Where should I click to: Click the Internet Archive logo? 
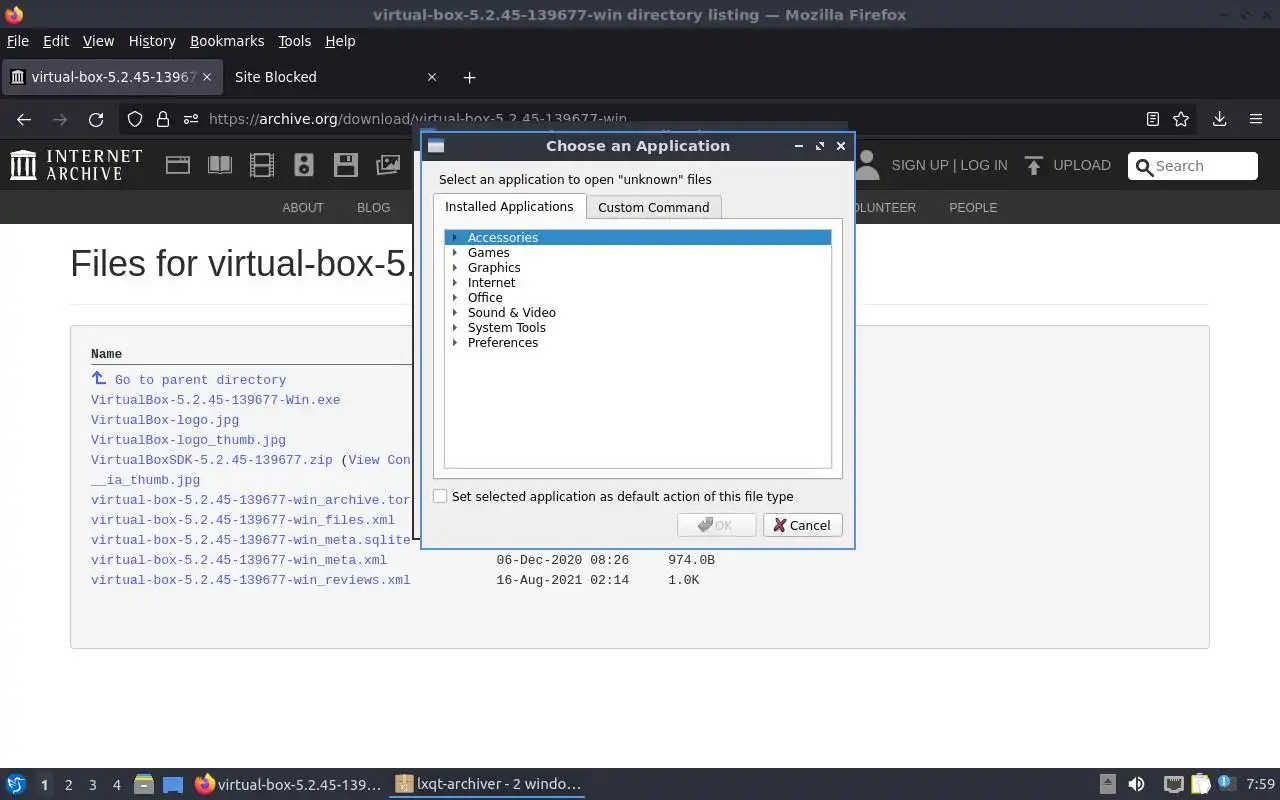(76, 165)
